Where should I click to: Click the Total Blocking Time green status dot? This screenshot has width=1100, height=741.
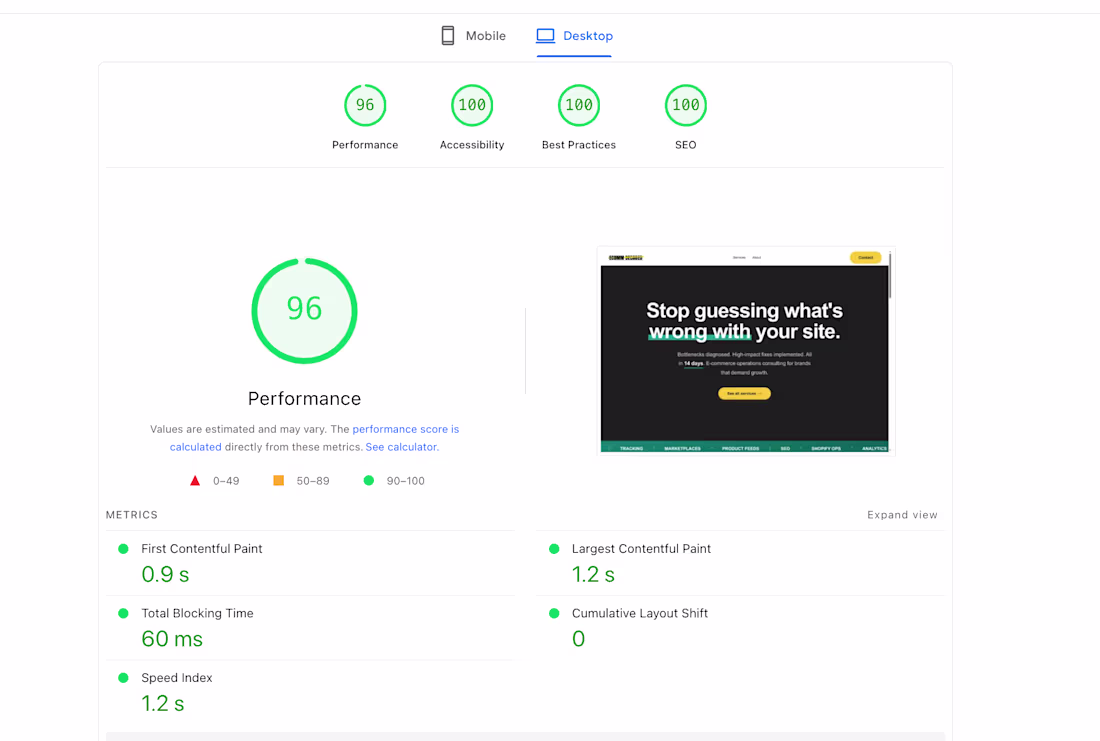click(123, 613)
